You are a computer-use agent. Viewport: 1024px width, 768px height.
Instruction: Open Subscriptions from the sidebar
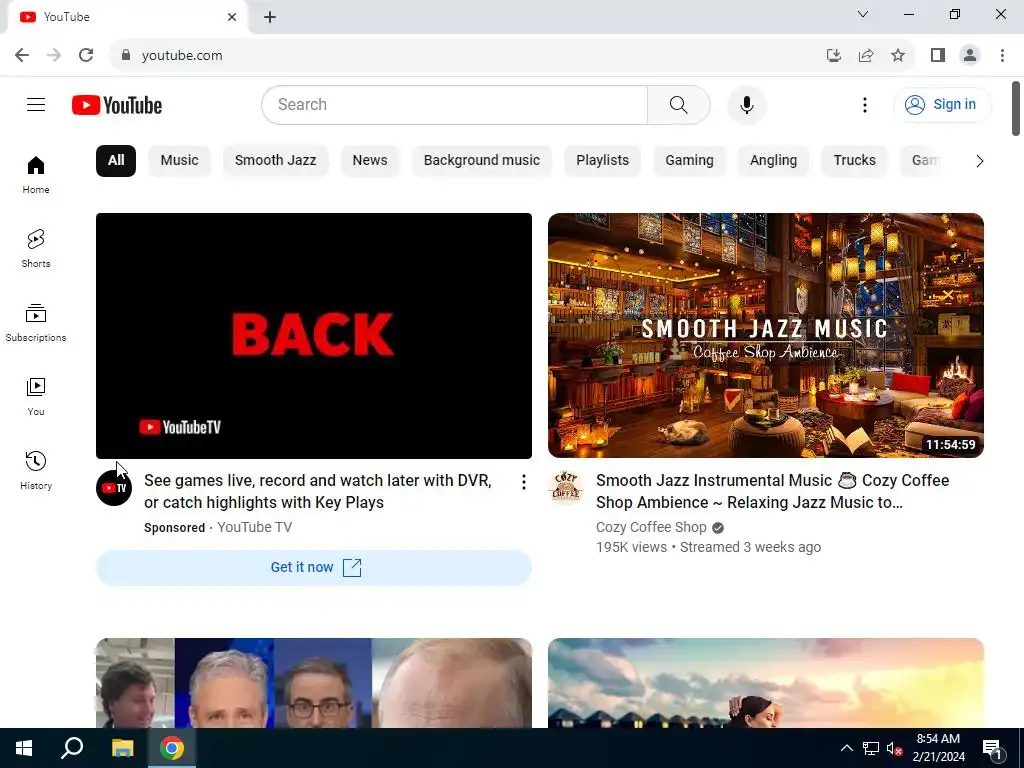pos(36,323)
